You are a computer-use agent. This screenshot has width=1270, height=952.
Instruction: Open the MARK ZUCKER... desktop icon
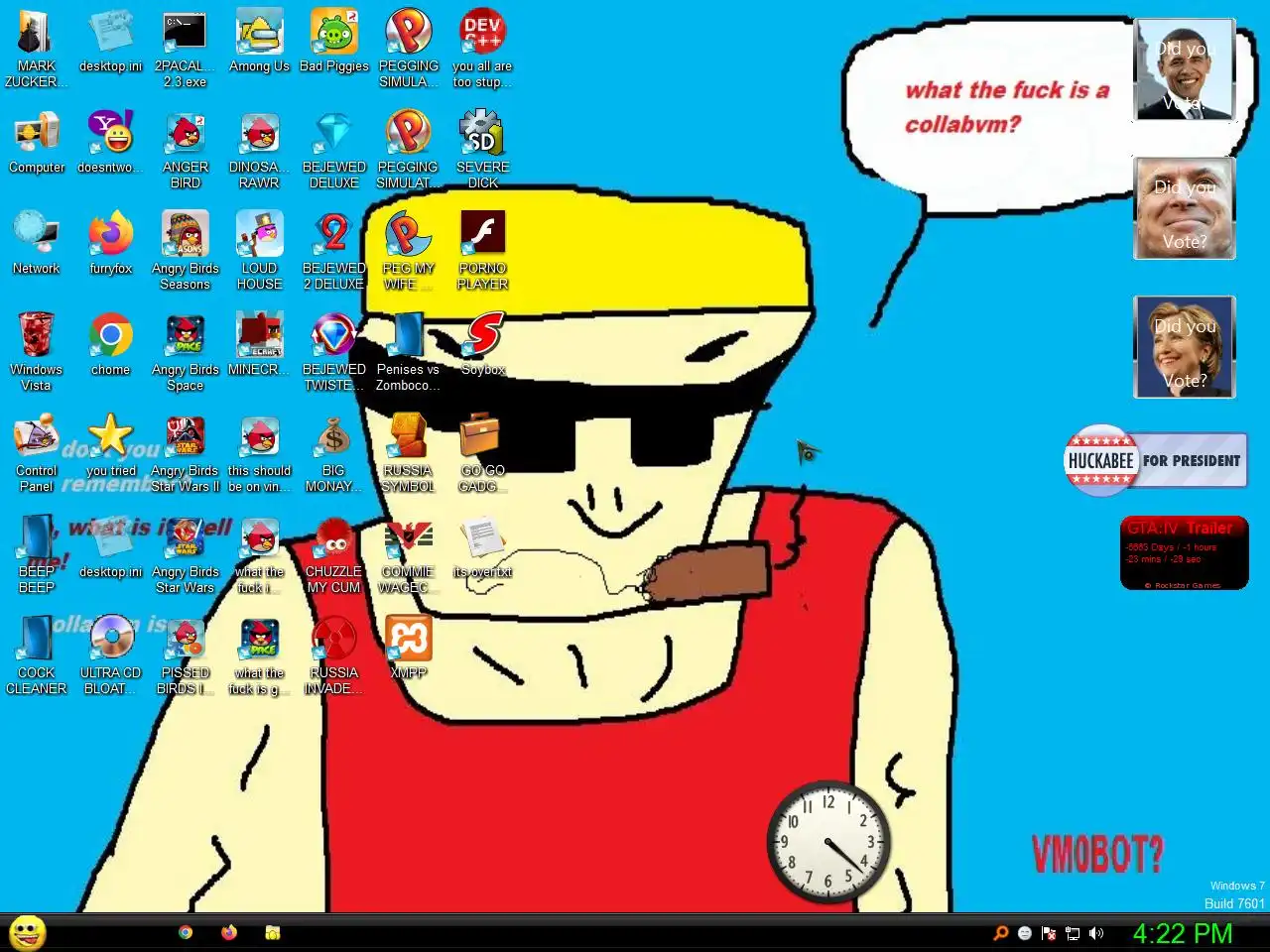click(x=37, y=48)
